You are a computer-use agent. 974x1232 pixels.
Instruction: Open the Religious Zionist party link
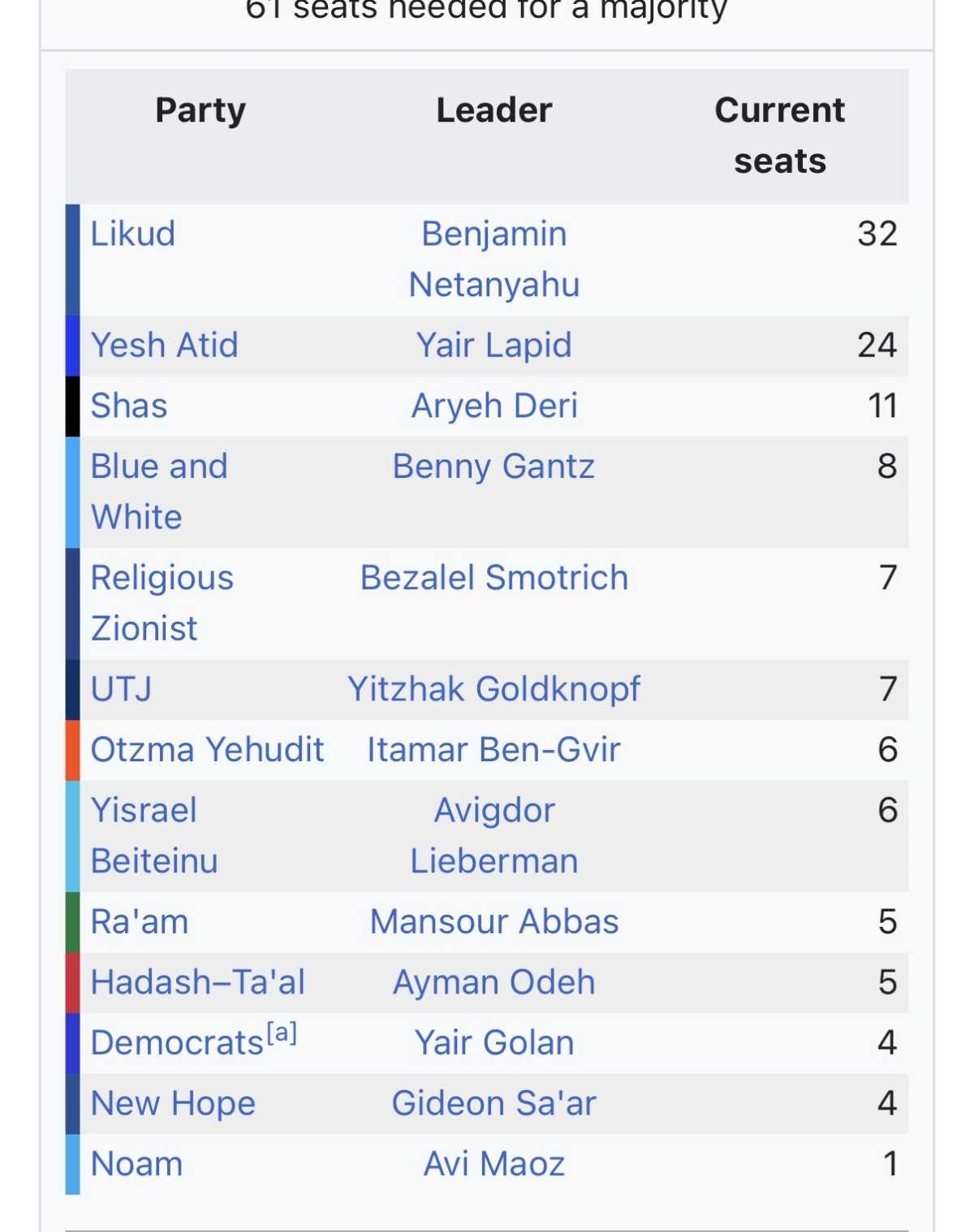tap(162, 602)
